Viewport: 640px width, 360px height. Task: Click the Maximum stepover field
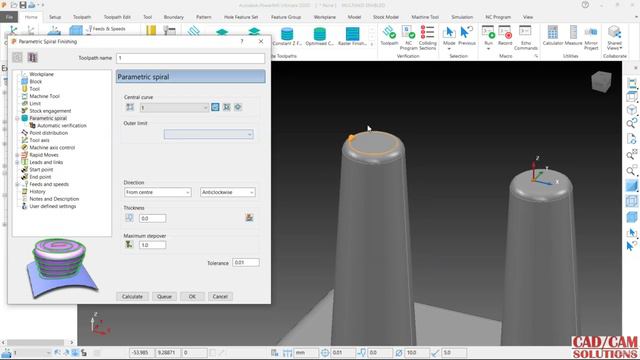[152, 245]
